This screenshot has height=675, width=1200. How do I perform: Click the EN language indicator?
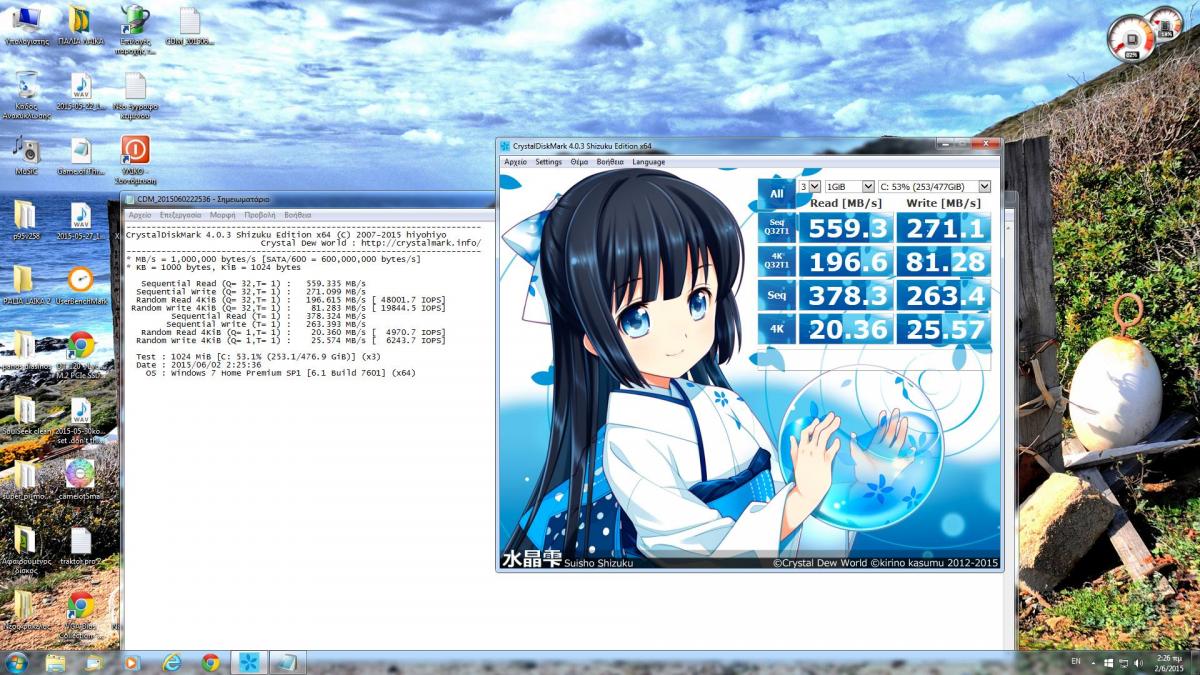[x=1076, y=661]
